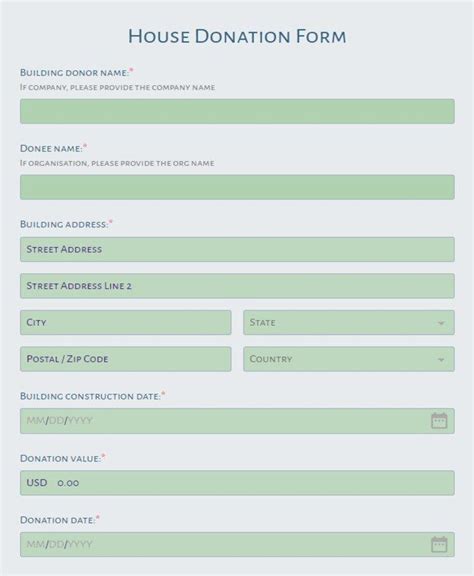Click into the Street Address field
474x576 pixels.
click(237, 249)
